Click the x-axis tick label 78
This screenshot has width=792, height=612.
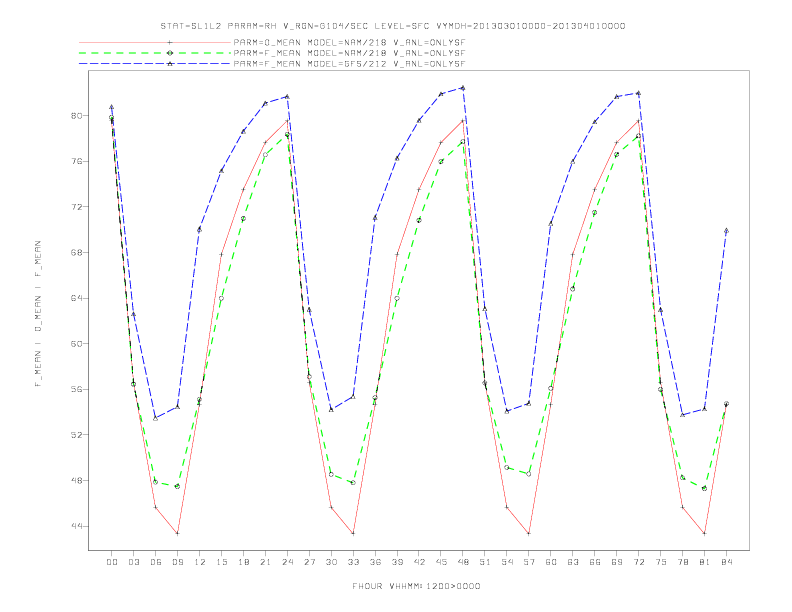[x=682, y=562]
